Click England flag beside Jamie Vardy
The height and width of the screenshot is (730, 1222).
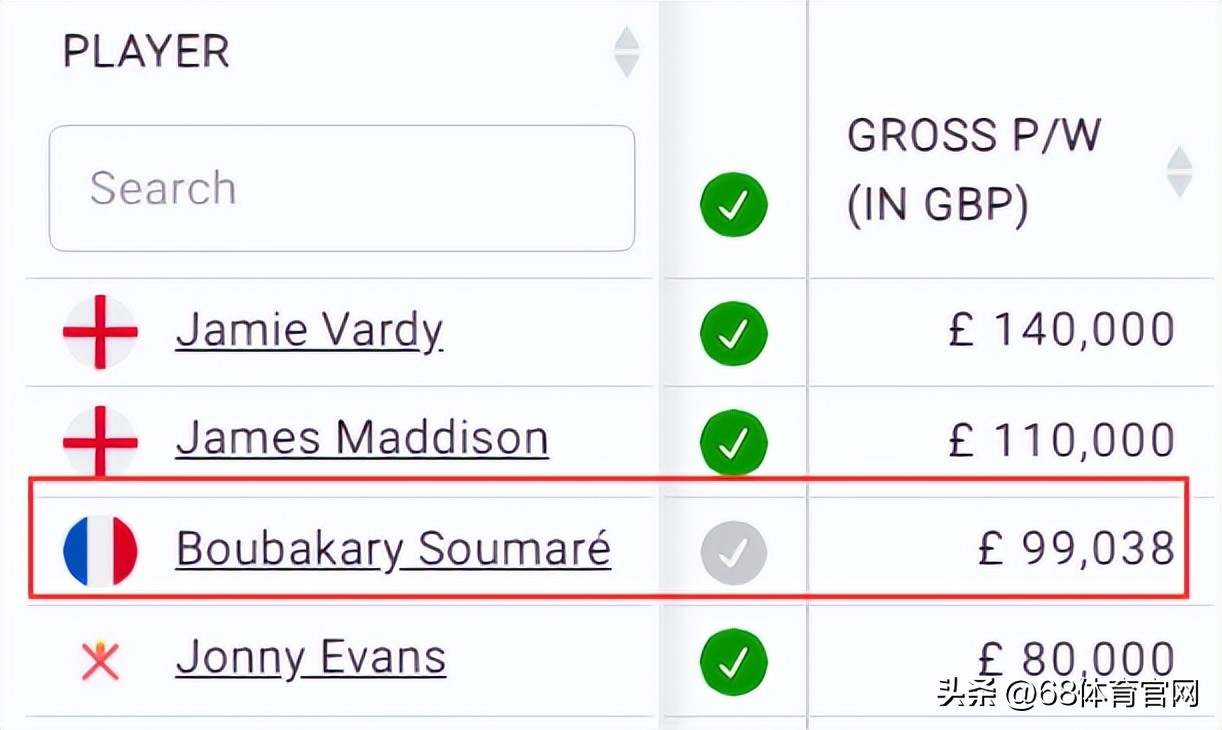(100, 332)
